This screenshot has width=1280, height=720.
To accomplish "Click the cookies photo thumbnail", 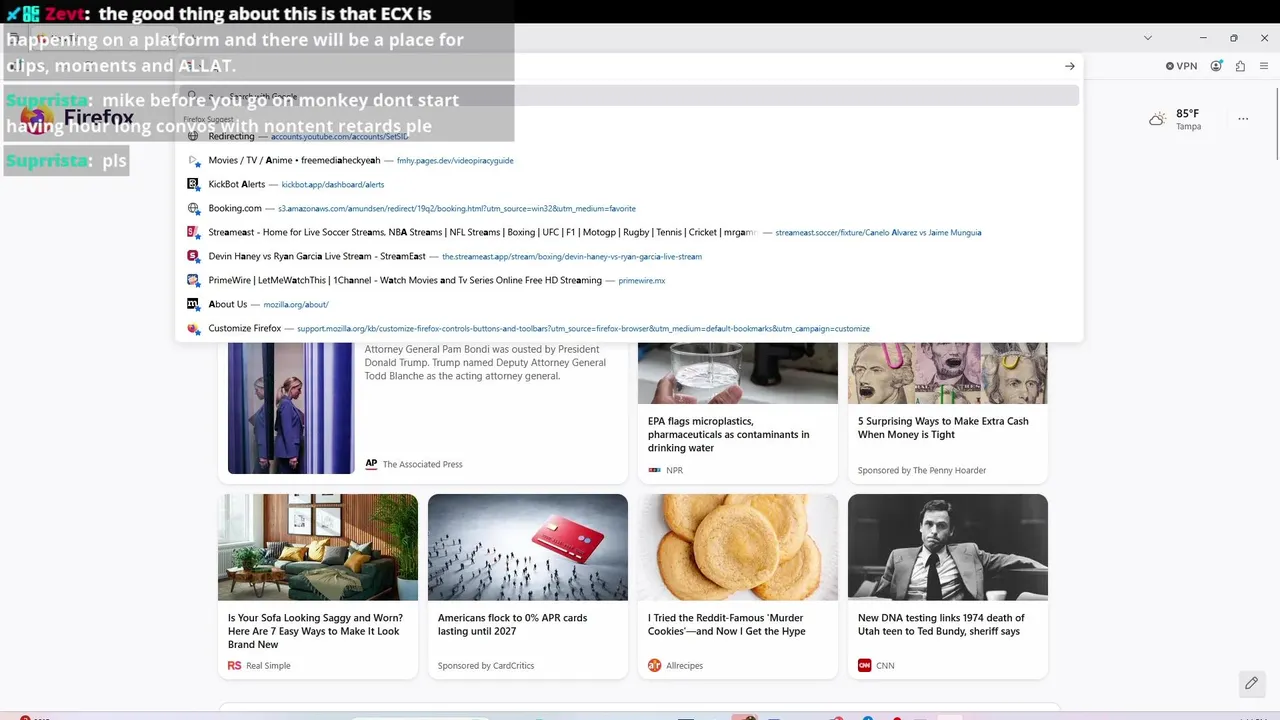I will click(x=738, y=547).
